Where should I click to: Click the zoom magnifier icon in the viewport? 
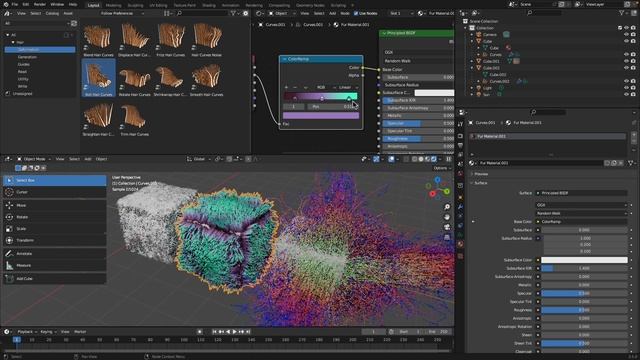(x=447, y=207)
